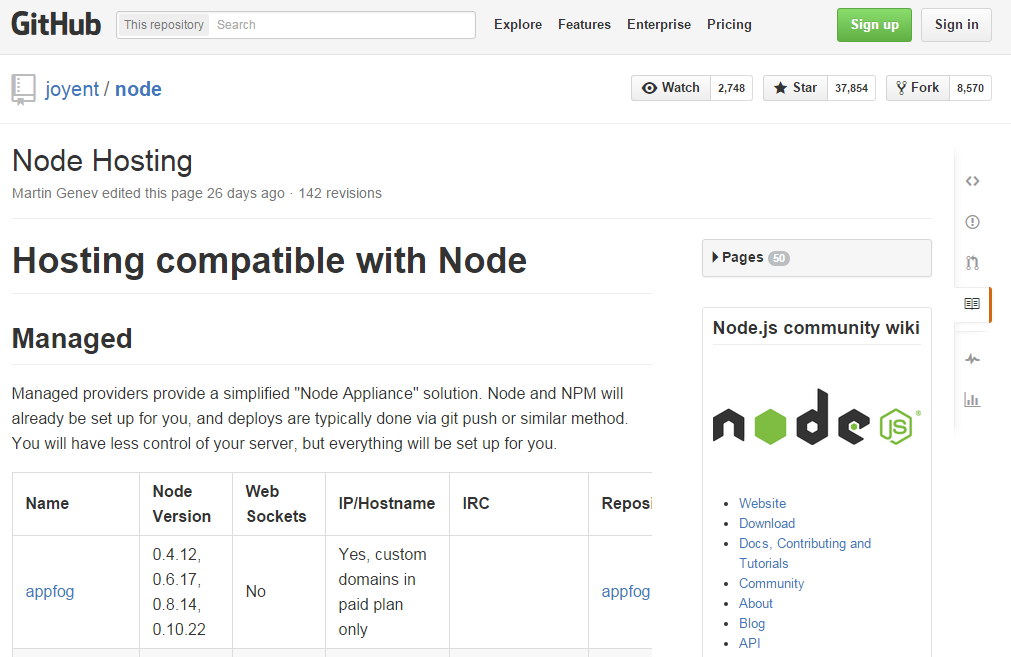Open the Wiki book icon in sidebar
Image resolution: width=1011 pixels, height=657 pixels.
972,303
